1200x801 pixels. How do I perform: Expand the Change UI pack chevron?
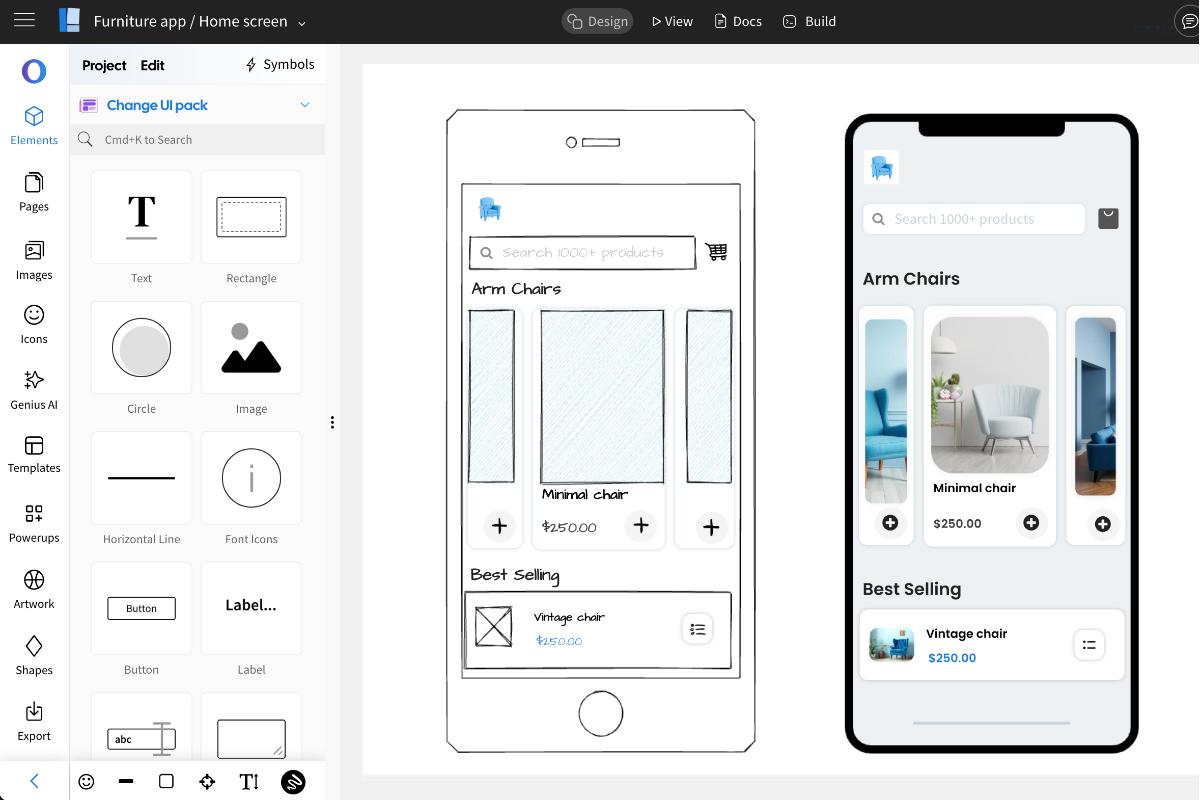pyautogui.click(x=305, y=105)
